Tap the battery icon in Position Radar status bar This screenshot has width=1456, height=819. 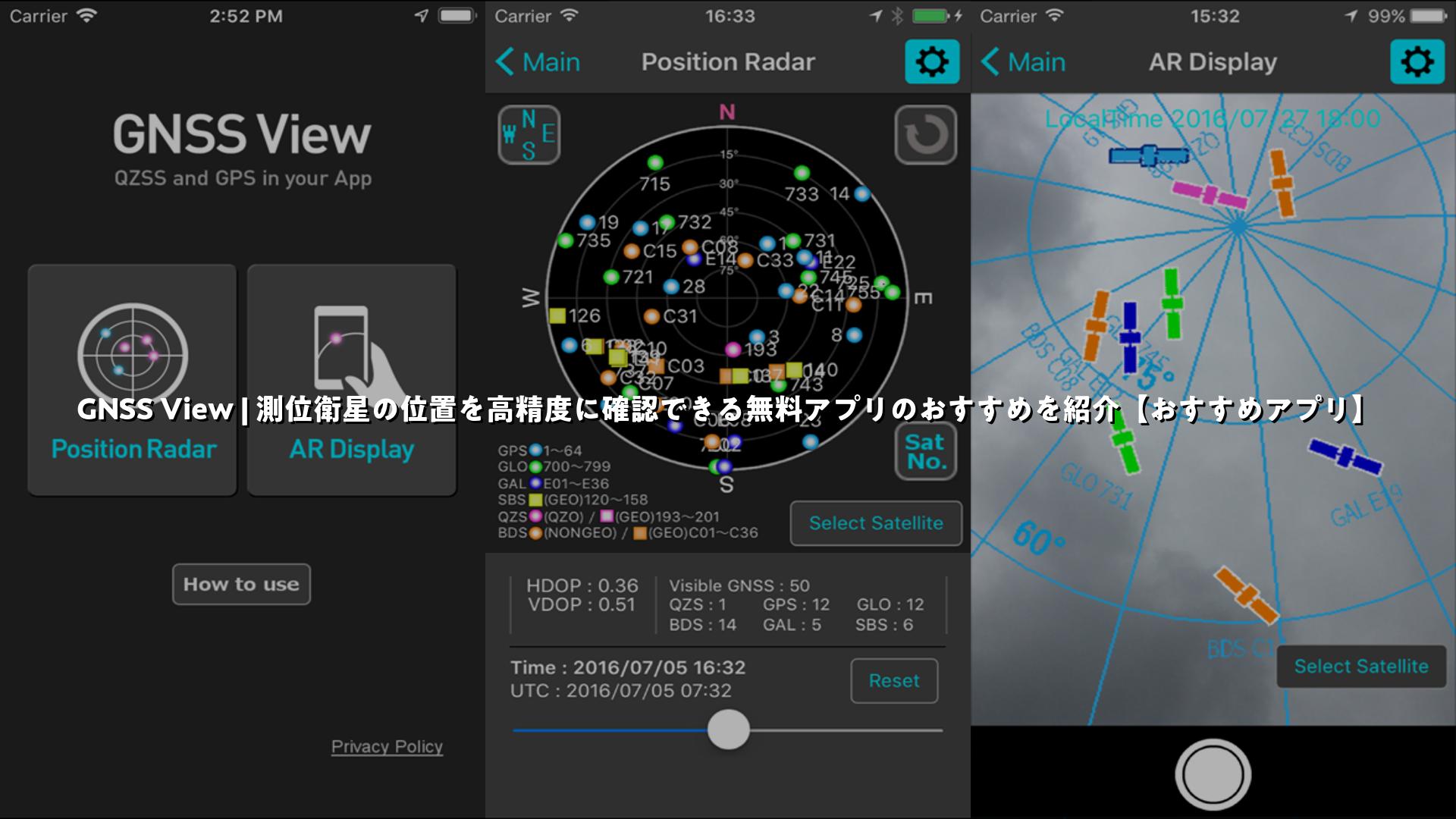coord(931,16)
